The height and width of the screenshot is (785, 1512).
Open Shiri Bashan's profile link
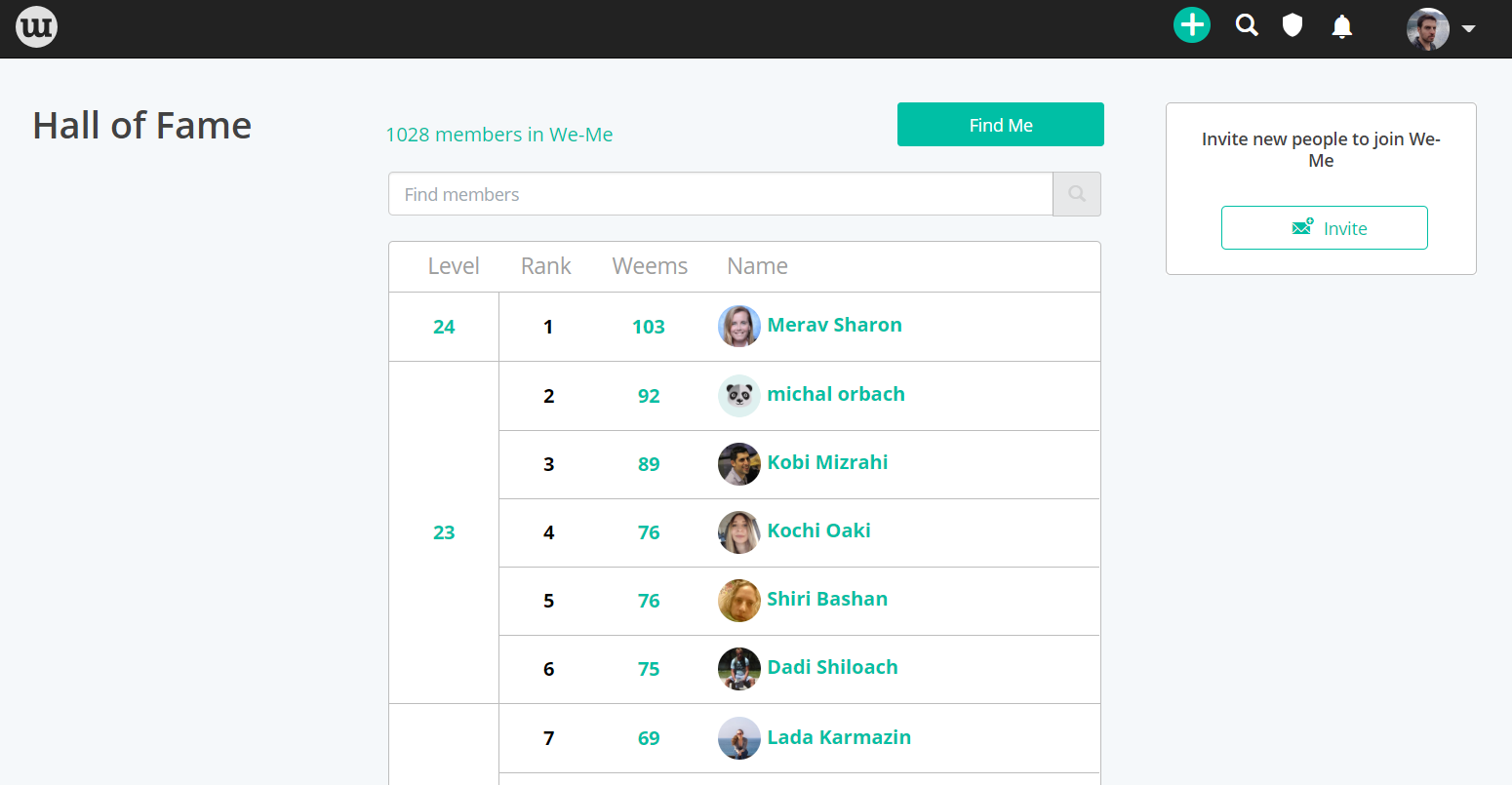827,599
